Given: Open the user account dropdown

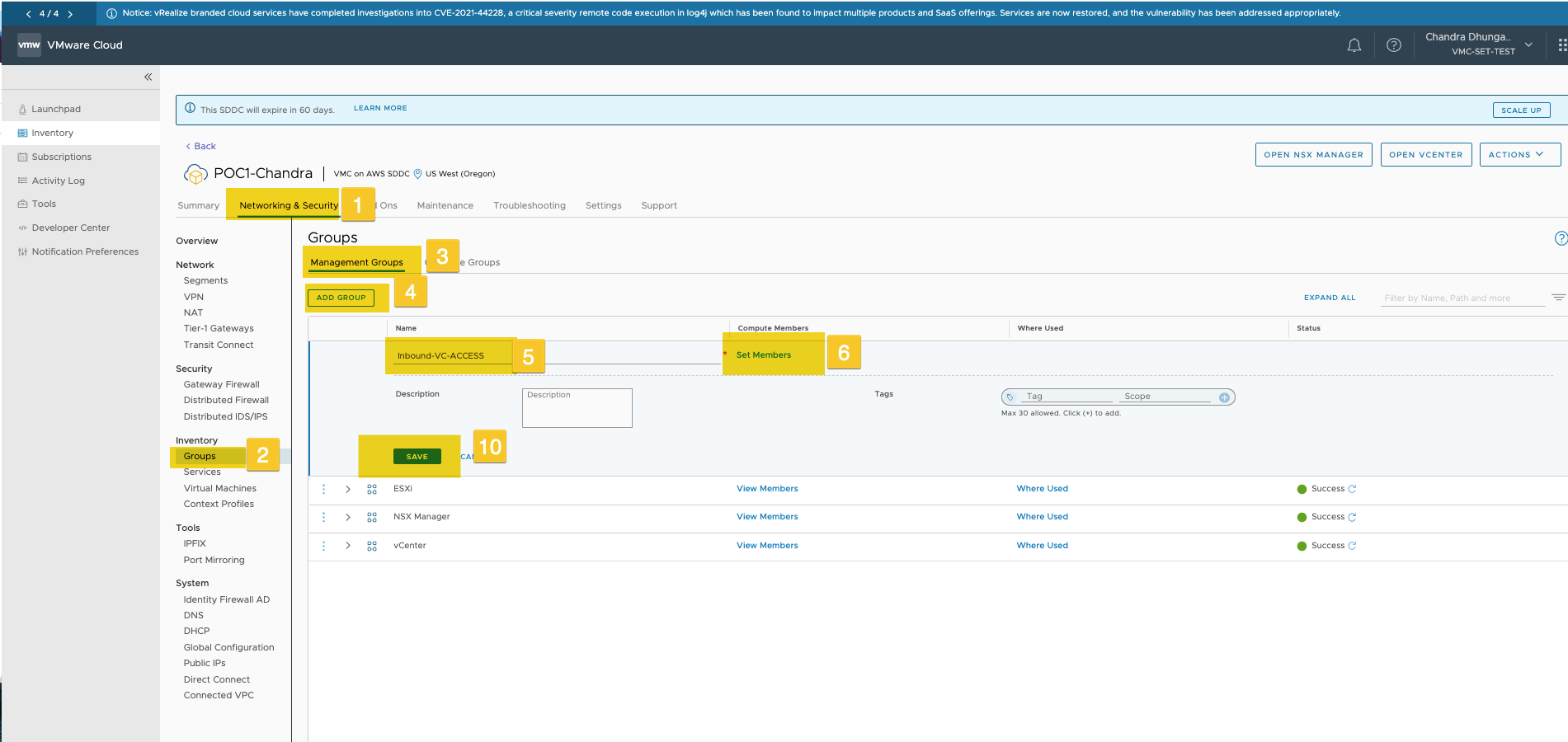Looking at the screenshot, I should (1528, 45).
